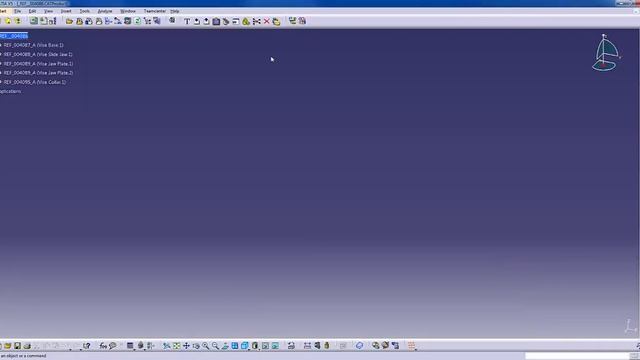Click the Print icon in bottom toolbar
Viewport: 640px width, 360px height.
(27, 346)
